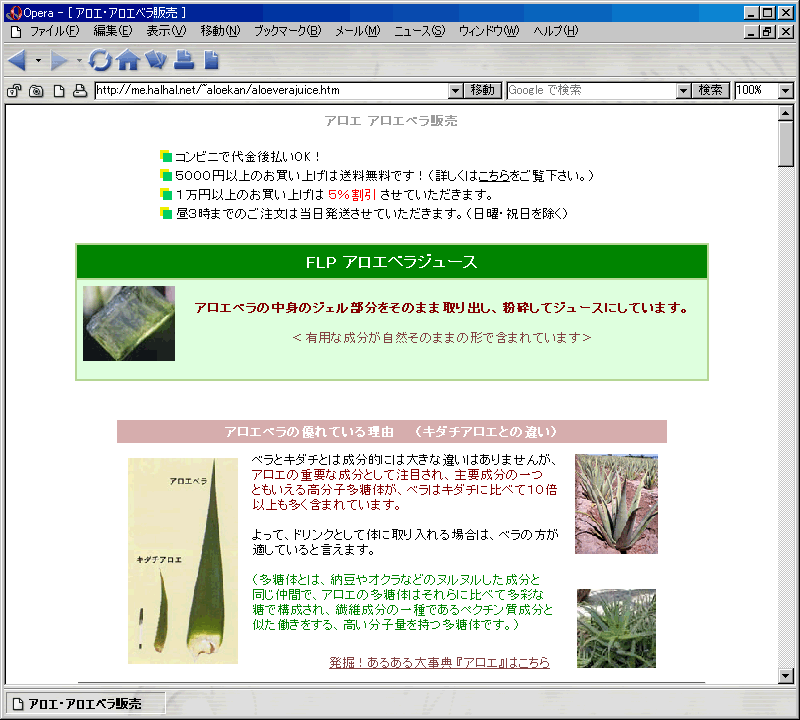Image resolution: width=800 pixels, height=720 pixels.
Task: Click the vertical scrollbar thumb
Action: (786, 144)
